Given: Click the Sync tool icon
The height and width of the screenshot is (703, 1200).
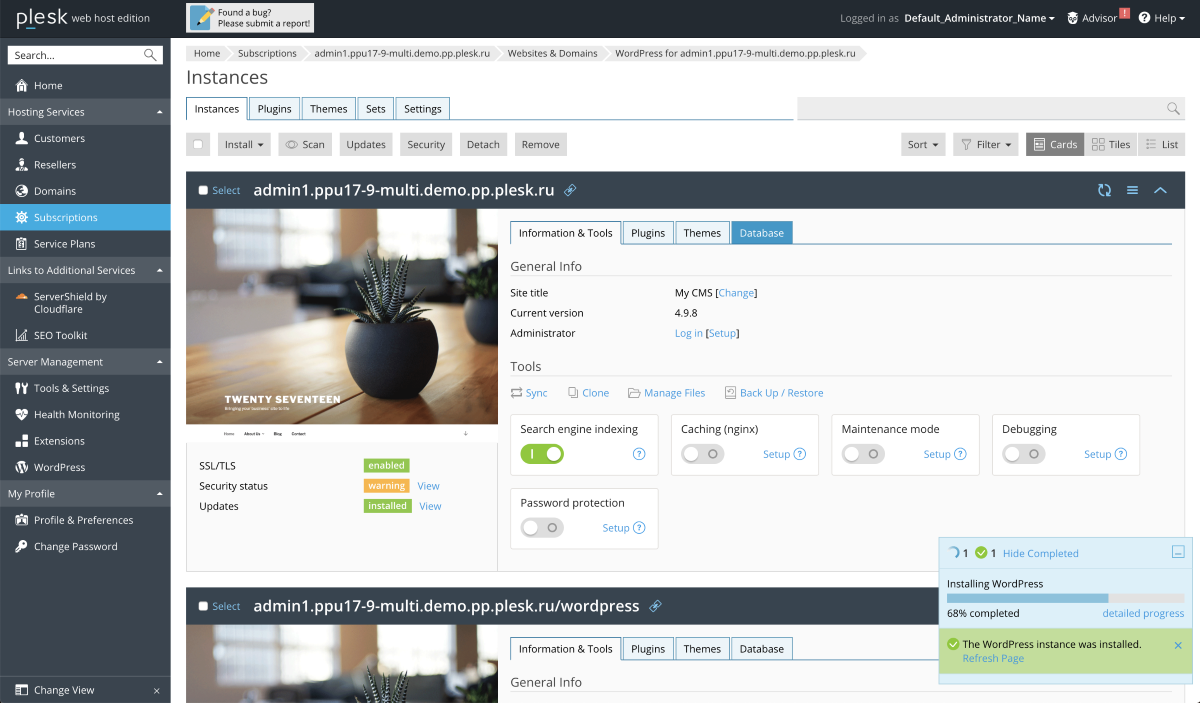Looking at the screenshot, I should pos(517,393).
